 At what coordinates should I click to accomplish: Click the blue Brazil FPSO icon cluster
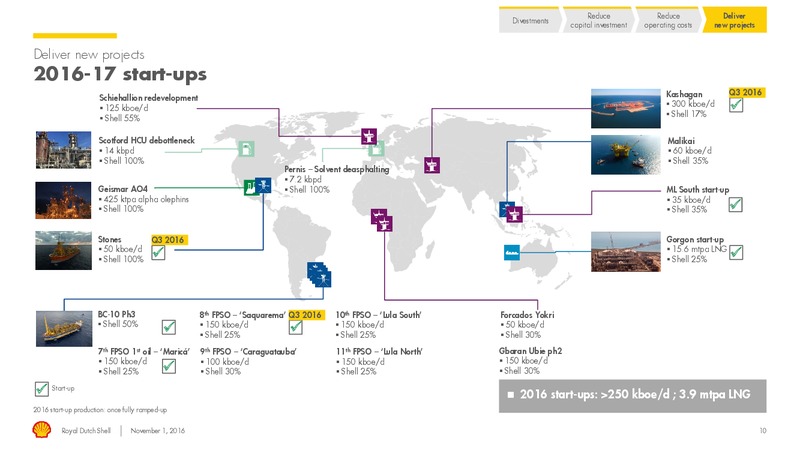[319, 274]
